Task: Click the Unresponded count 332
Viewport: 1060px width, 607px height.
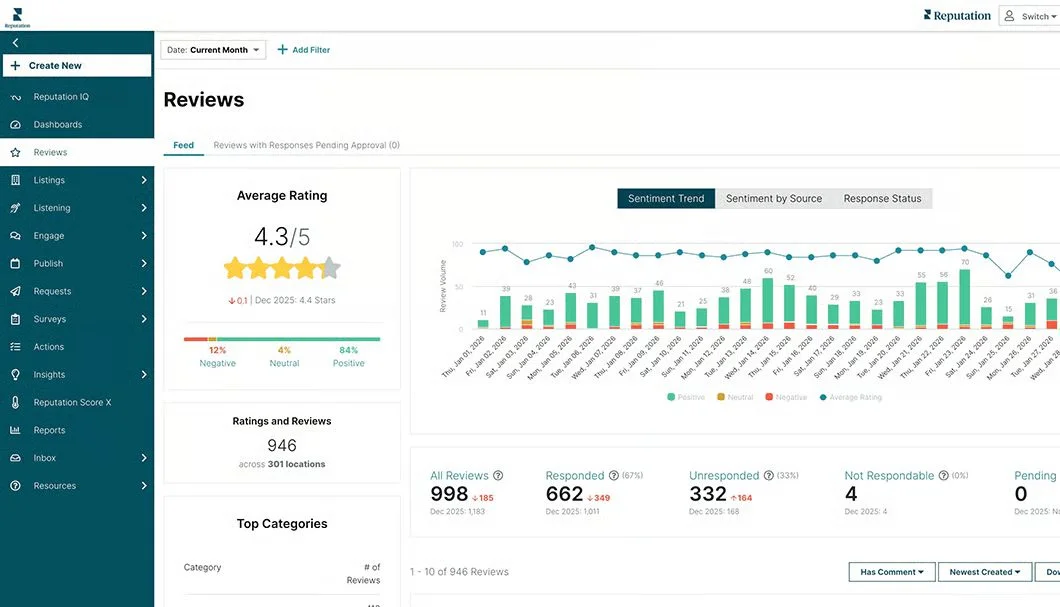Action: (708, 494)
